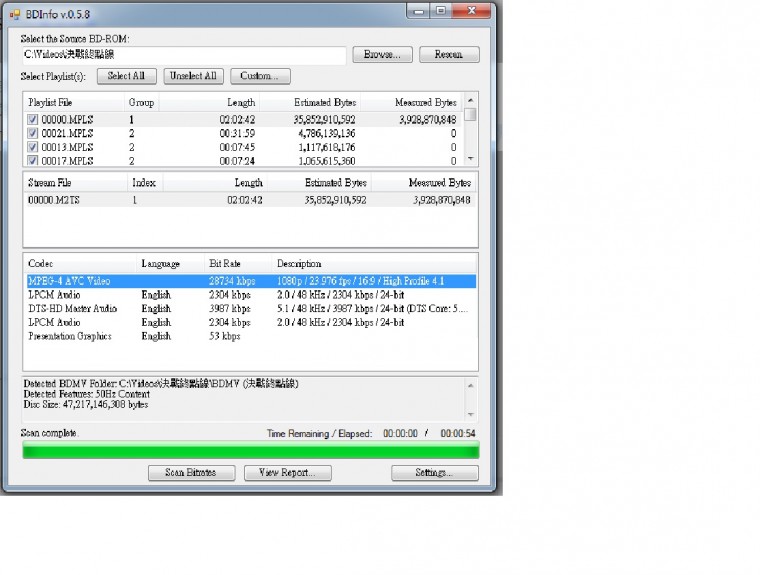Click the 1080p / 23.976 fps description text
Image resolution: width=760 pixels, height=575 pixels.
(x=360, y=281)
